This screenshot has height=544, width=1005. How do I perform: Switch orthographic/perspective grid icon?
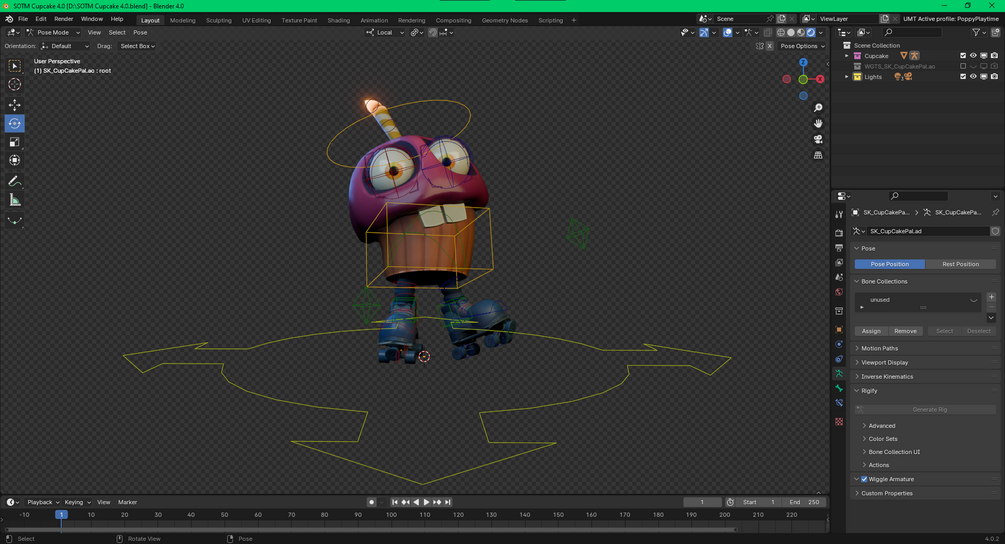point(818,155)
